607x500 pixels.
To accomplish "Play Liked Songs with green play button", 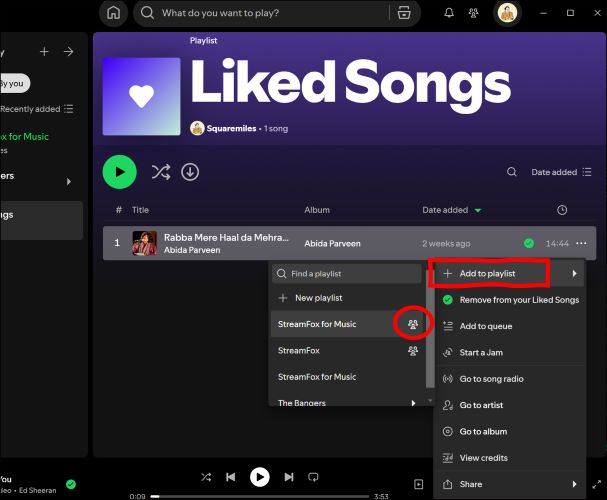I will [x=120, y=172].
